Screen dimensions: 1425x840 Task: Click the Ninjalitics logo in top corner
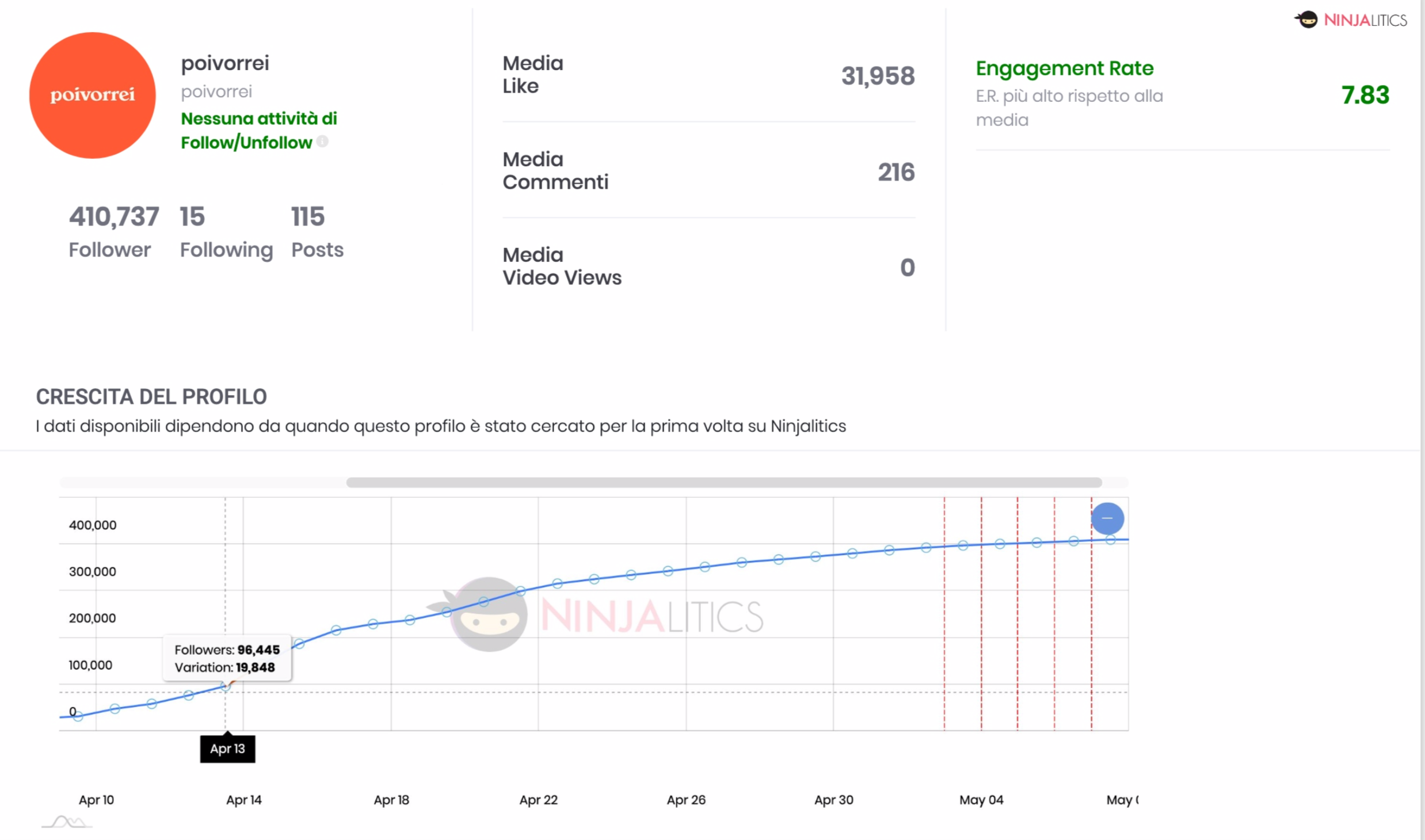pyautogui.click(x=1350, y=20)
